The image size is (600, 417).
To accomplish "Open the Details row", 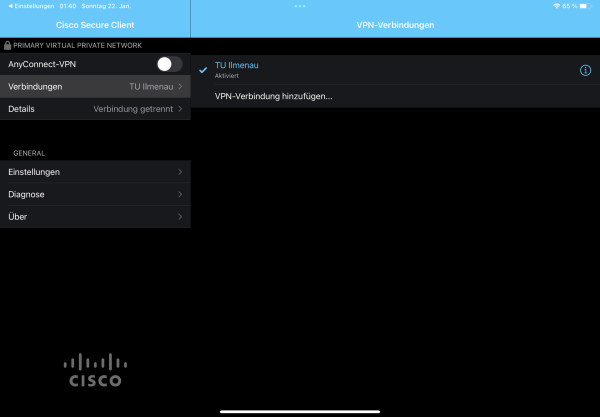I will 95,109.
